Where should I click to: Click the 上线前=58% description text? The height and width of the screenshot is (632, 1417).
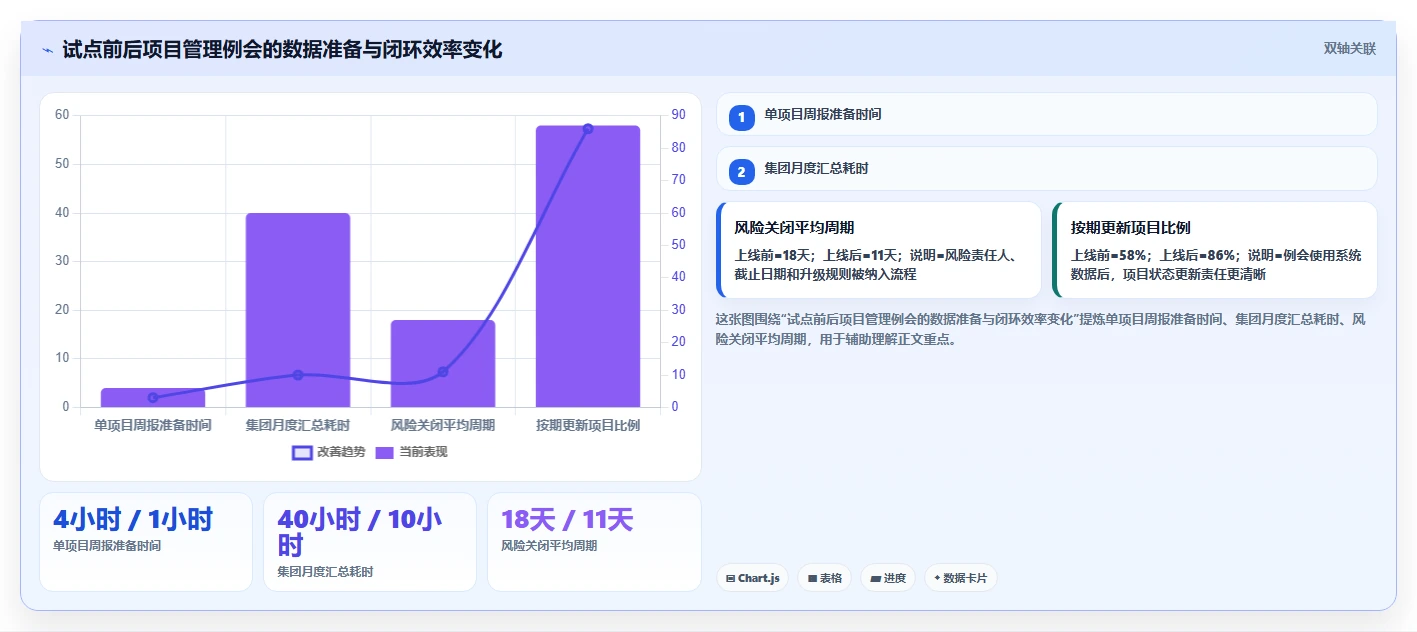pos(1215,265)
